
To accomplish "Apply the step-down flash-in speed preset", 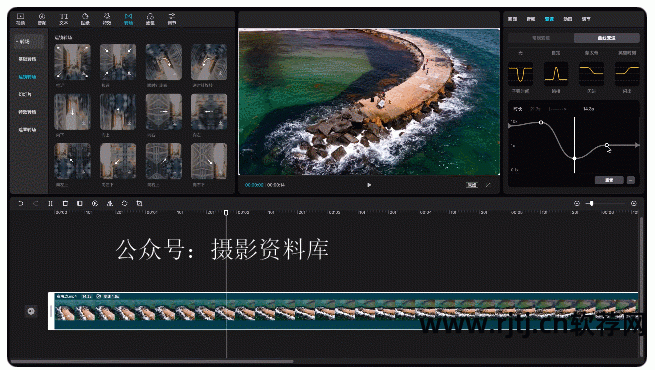I will 591,74.
